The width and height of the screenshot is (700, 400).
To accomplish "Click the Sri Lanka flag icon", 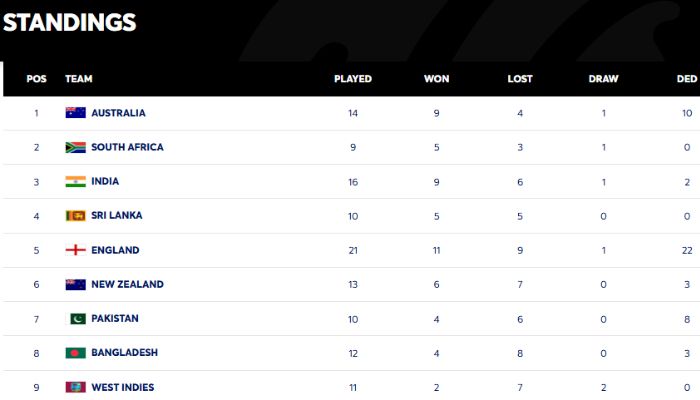I will pyautogui.click(x=75, y=216).
